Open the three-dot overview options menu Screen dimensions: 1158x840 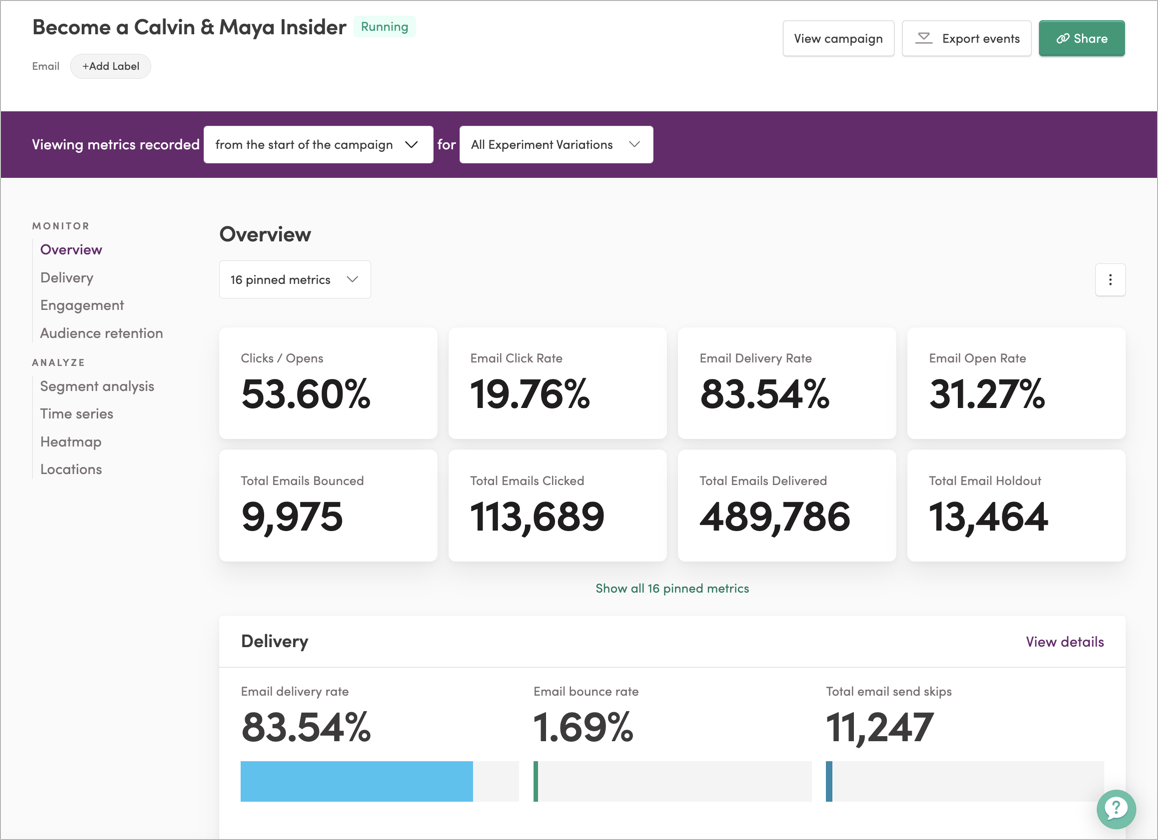point(1110,280)
